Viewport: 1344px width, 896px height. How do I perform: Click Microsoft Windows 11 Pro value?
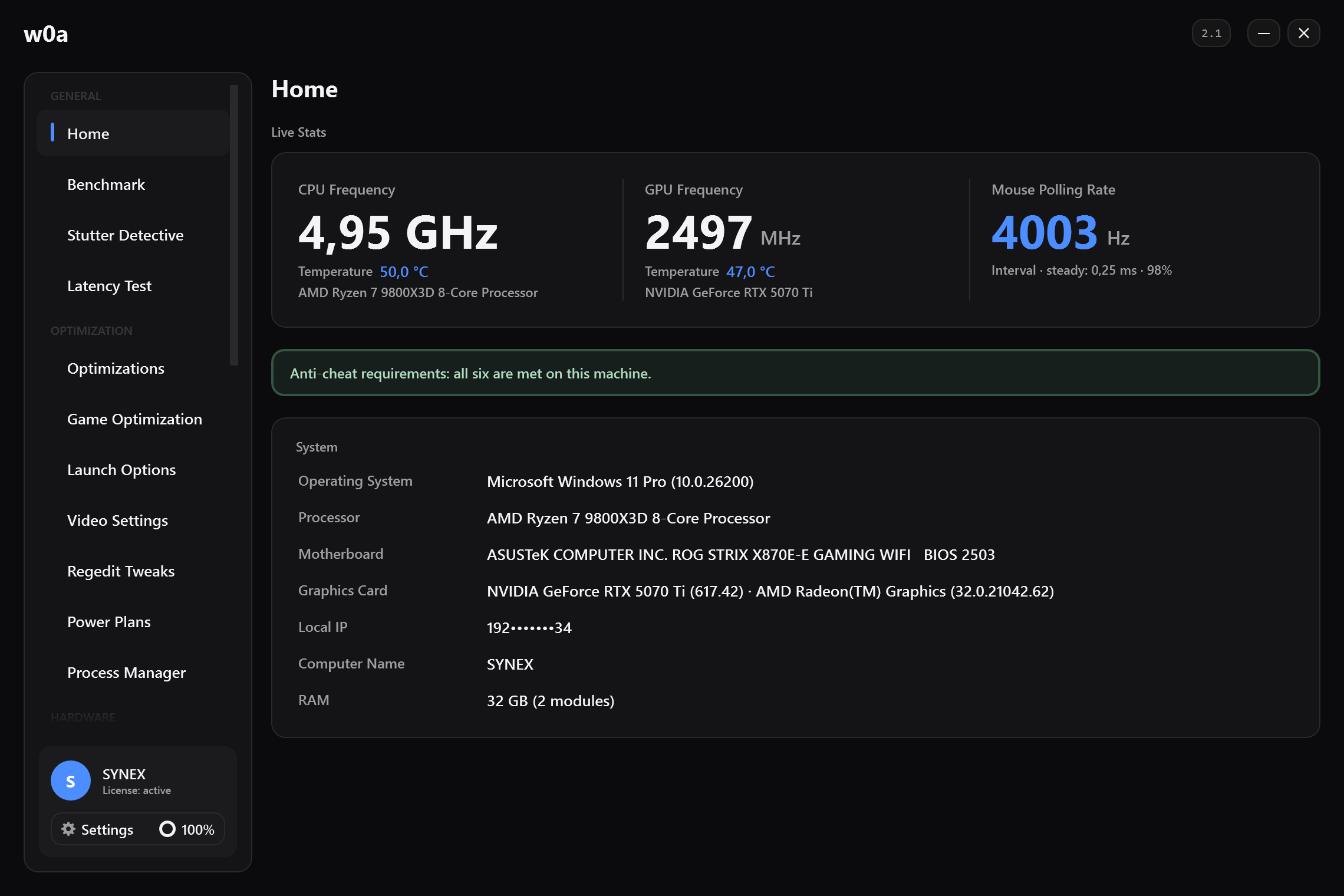[x=620, y=482]
